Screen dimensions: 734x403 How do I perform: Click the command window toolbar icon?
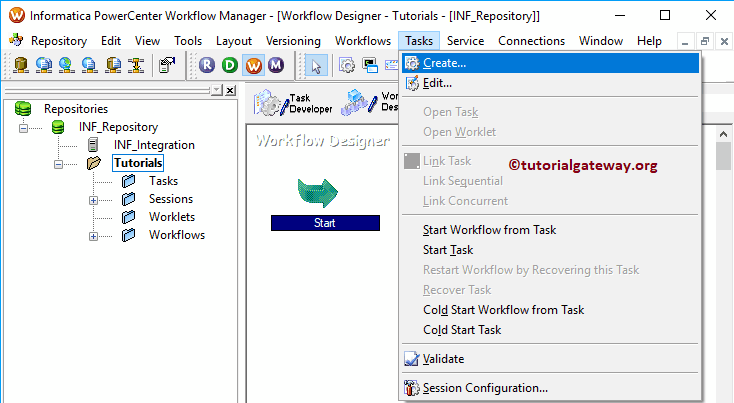pyautogui.click(x=370, y=65)
